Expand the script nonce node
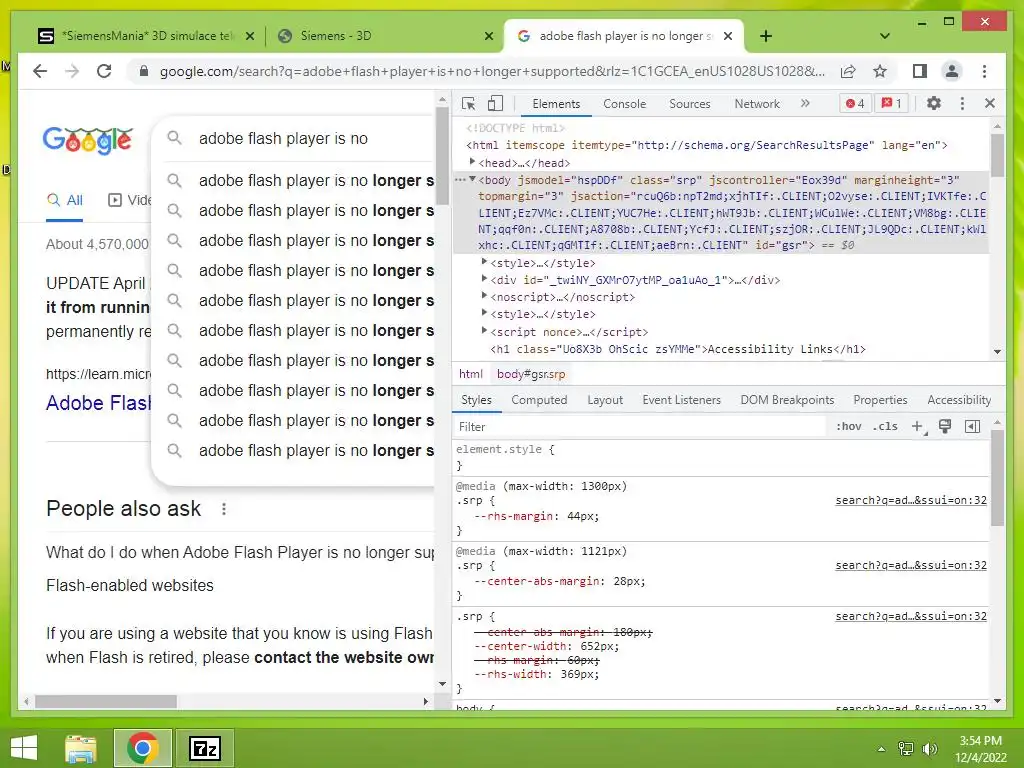This screenshot has height=768, width=1024. [484, 330]
